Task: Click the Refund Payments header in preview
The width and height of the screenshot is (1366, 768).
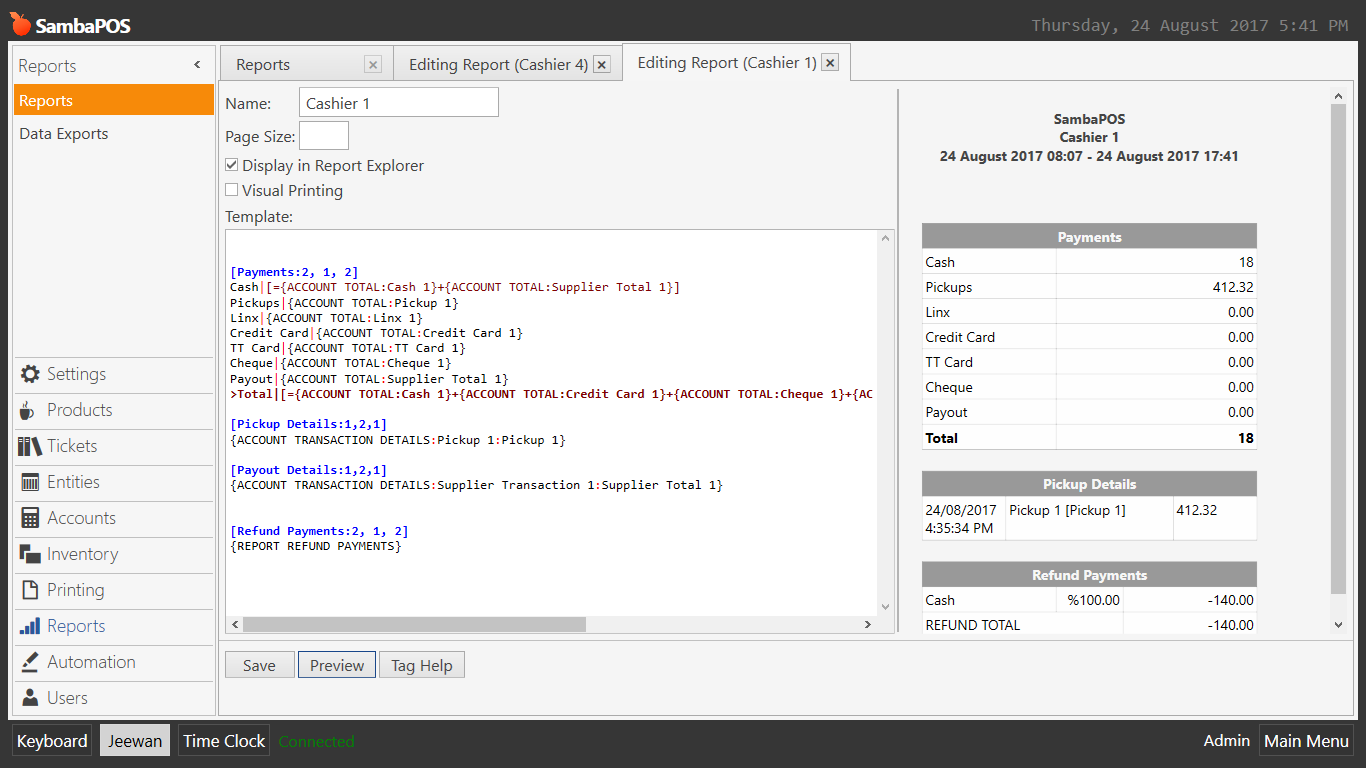Action: pos(1089,575)
